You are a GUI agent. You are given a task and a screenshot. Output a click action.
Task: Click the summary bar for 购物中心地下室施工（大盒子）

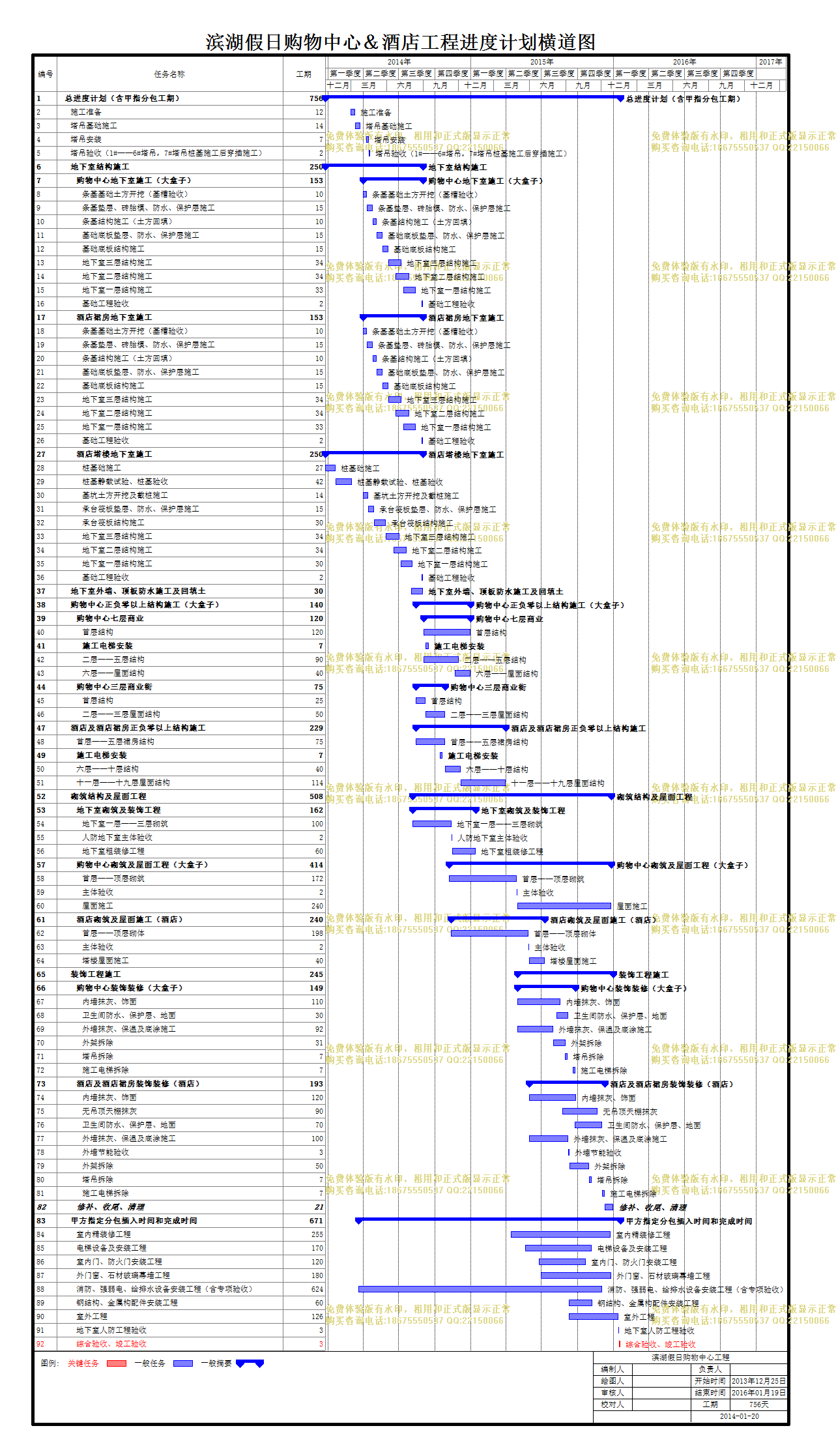pyautogui.click(x=394, y=180)
